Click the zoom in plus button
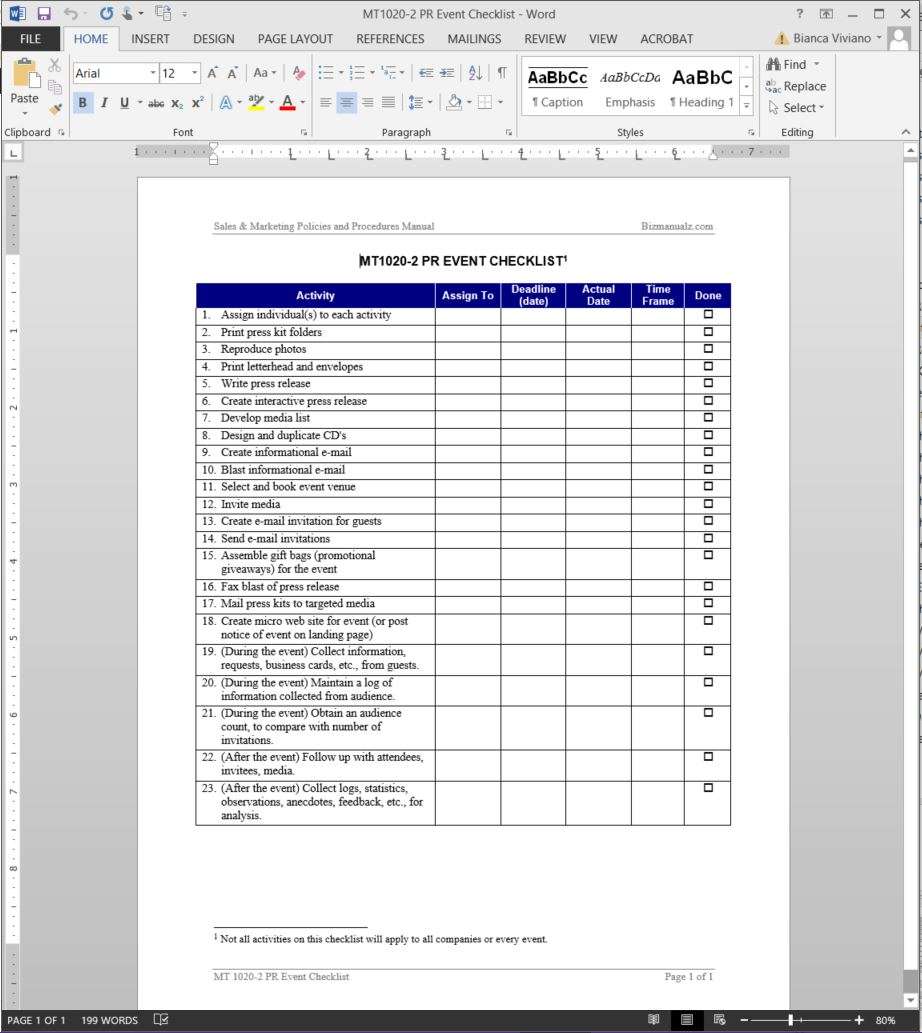 (x=859, y=1020)
